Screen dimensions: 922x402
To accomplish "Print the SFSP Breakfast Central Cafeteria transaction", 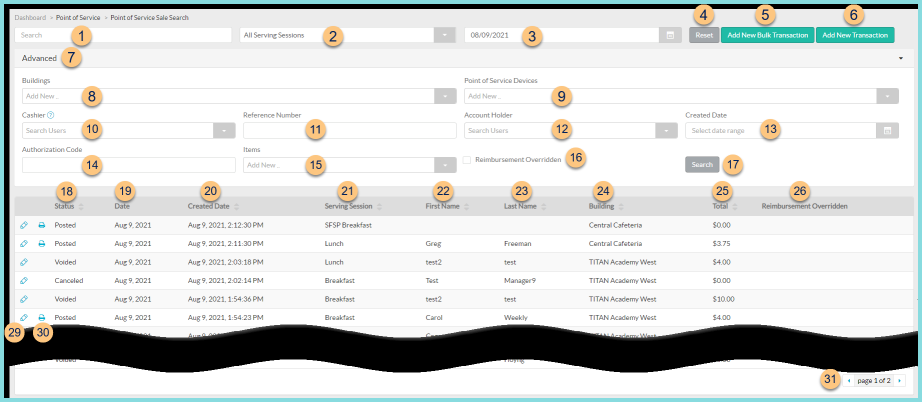I will click(x=42, y=225).
